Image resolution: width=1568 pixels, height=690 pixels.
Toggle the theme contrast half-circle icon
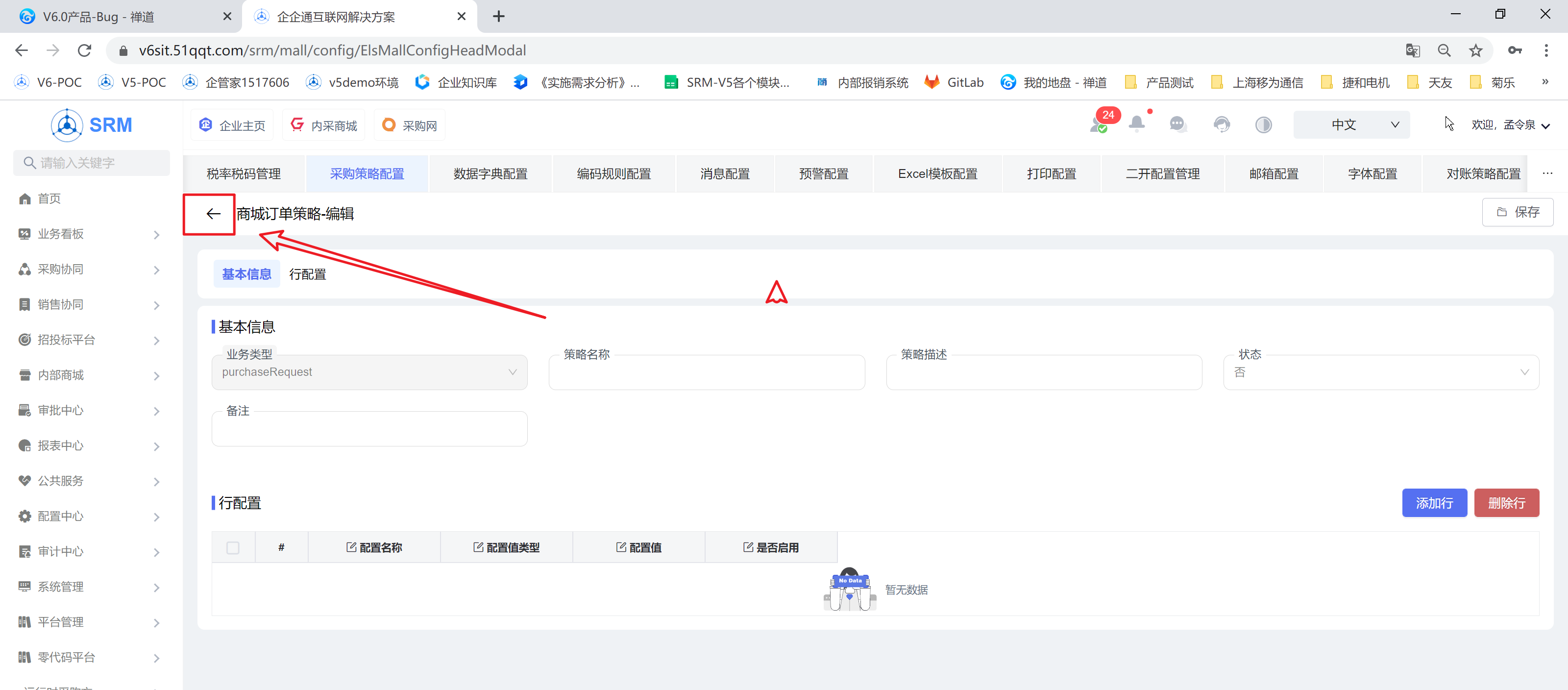point(1263,125)
